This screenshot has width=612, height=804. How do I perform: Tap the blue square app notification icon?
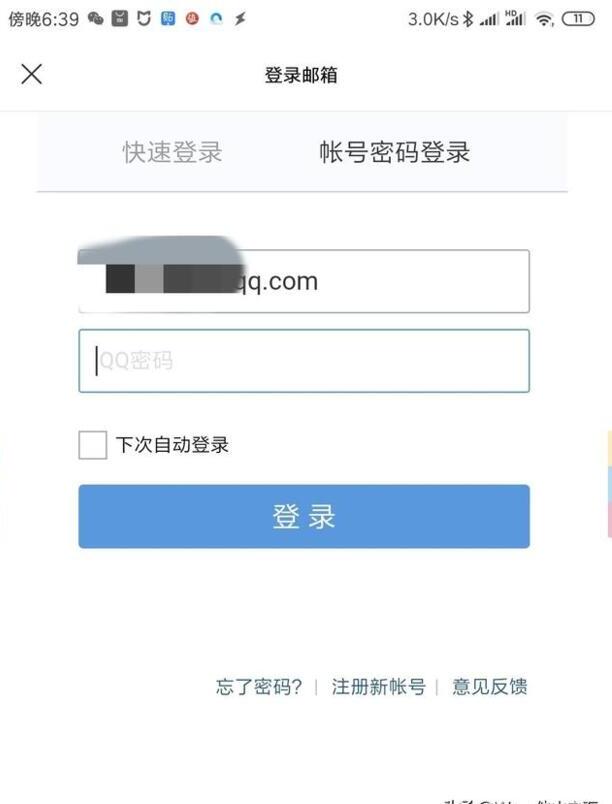point(168,19)
